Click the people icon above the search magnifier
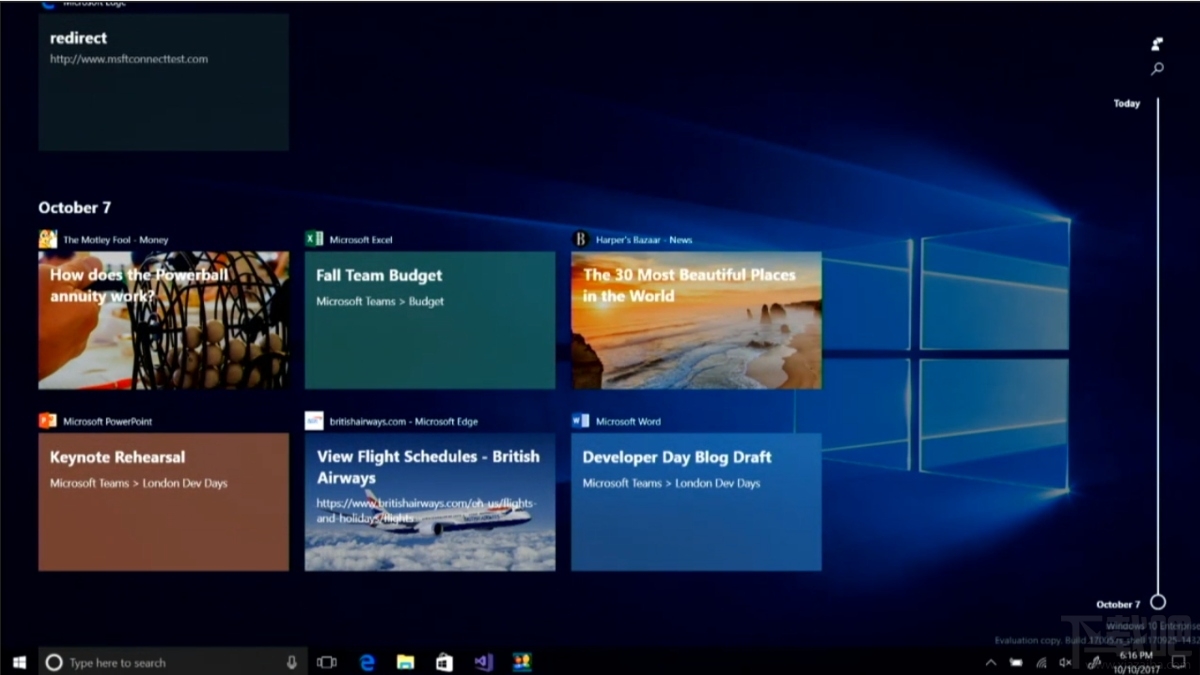The width and height of the screenshot is (1200, 675). click(1156, 44)
